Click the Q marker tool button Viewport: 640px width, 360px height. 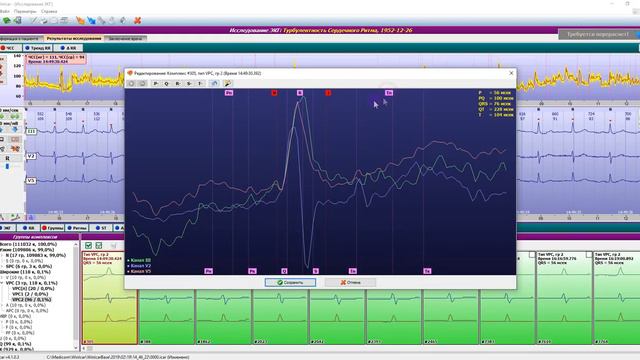click(167, 83)
